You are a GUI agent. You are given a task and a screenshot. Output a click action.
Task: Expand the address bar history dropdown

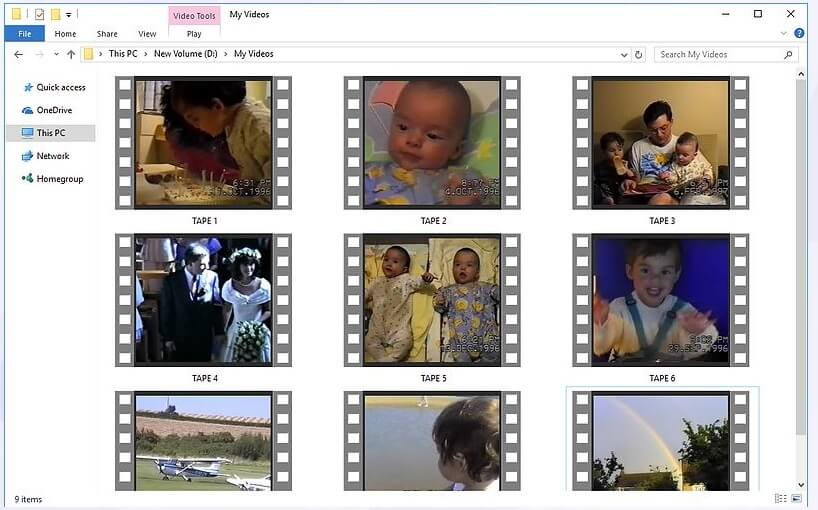(624, 55)
